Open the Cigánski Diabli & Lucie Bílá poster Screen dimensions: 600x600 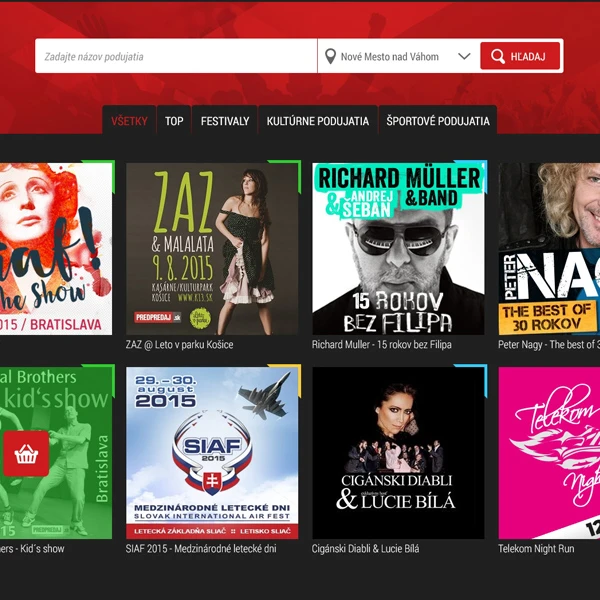pyautogui.click(x=398, y=453)
